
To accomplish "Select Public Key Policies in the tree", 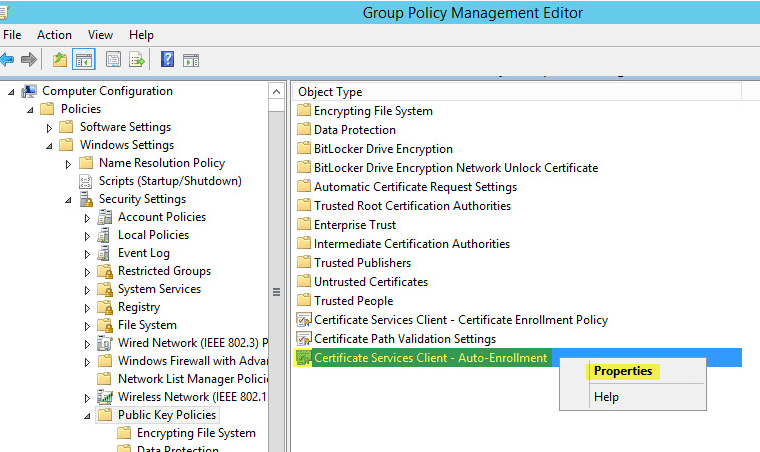I will [167, 415].
